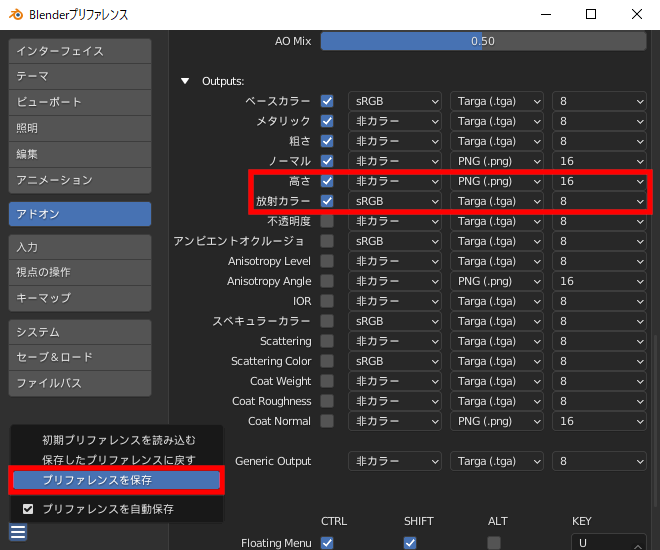Viewport: 660px width, 550px height.
Task: Open Scattering color space 非カラー dropdown
Action: (x=395, y=341)
